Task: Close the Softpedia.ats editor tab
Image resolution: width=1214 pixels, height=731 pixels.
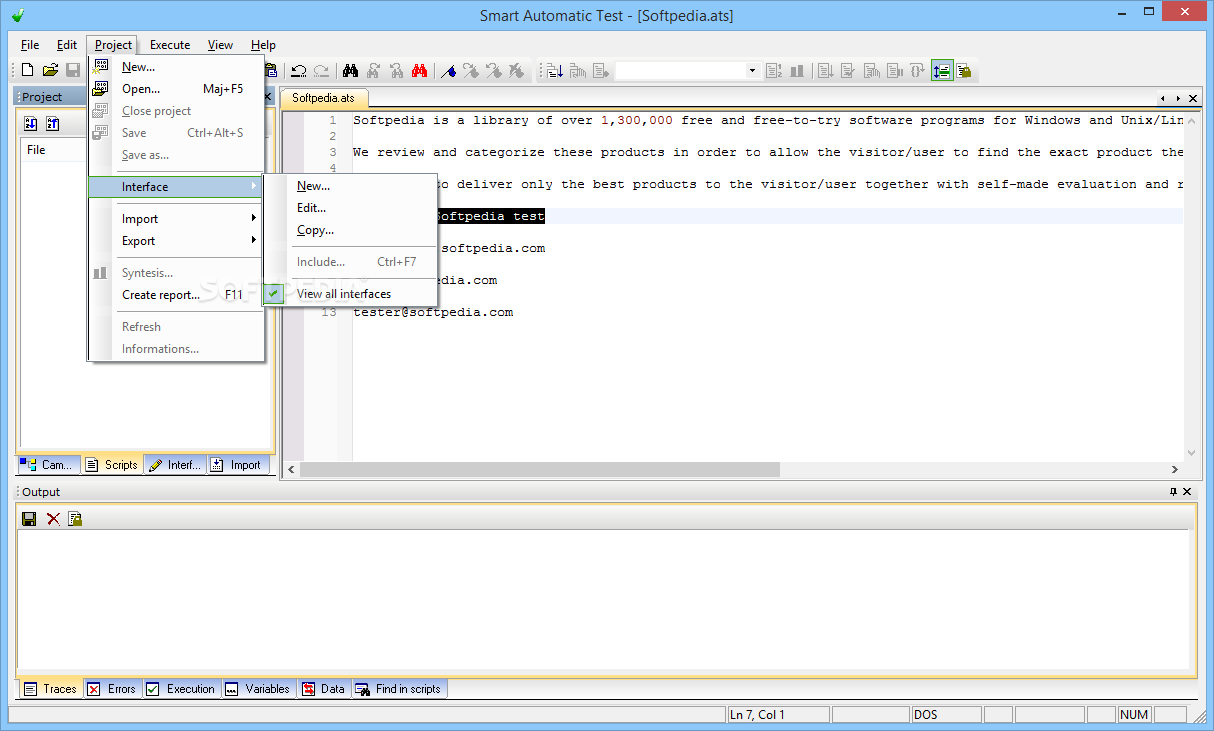Action: pyautogui.click(x=1194, y=98)
